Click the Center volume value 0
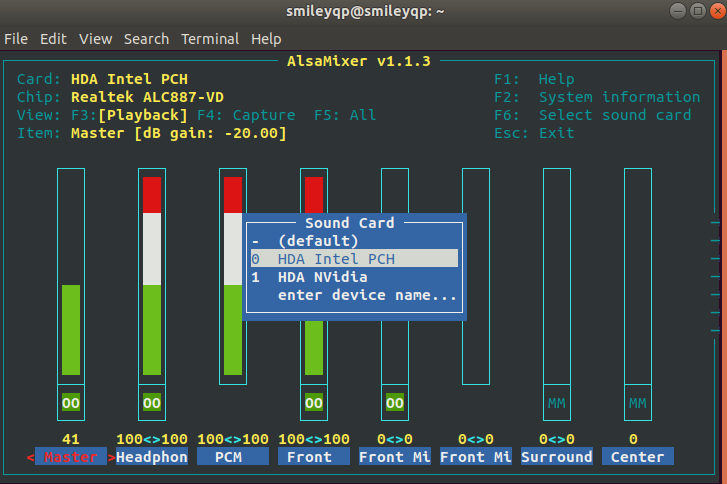This screenshot has height=484, width=727. point(633,439)
